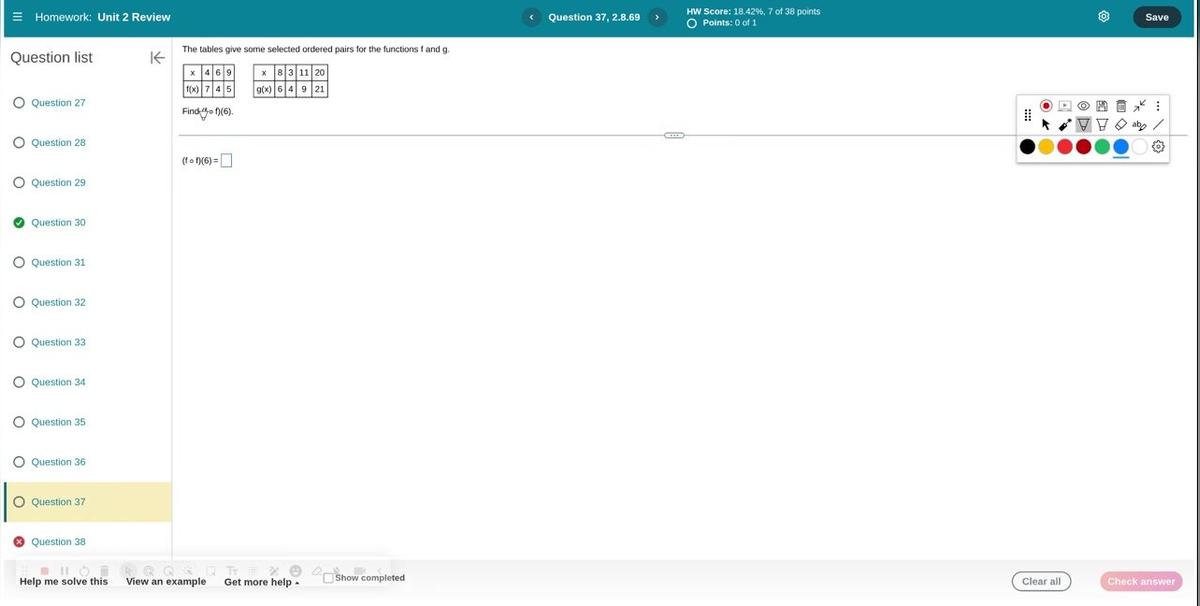Go to next question with right chevron
Screen dimensions: 1200x606
[x=656, y=17]
